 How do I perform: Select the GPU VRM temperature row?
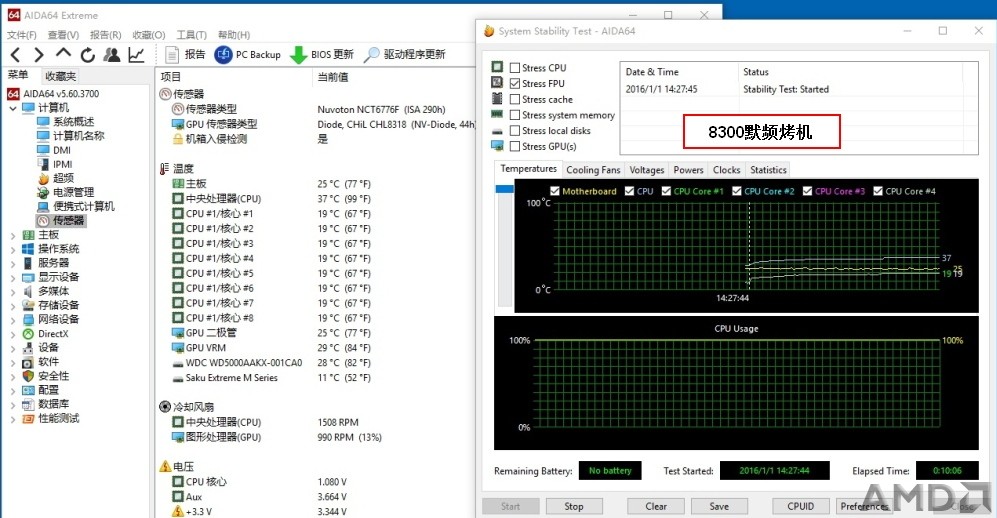pos(273,348)
